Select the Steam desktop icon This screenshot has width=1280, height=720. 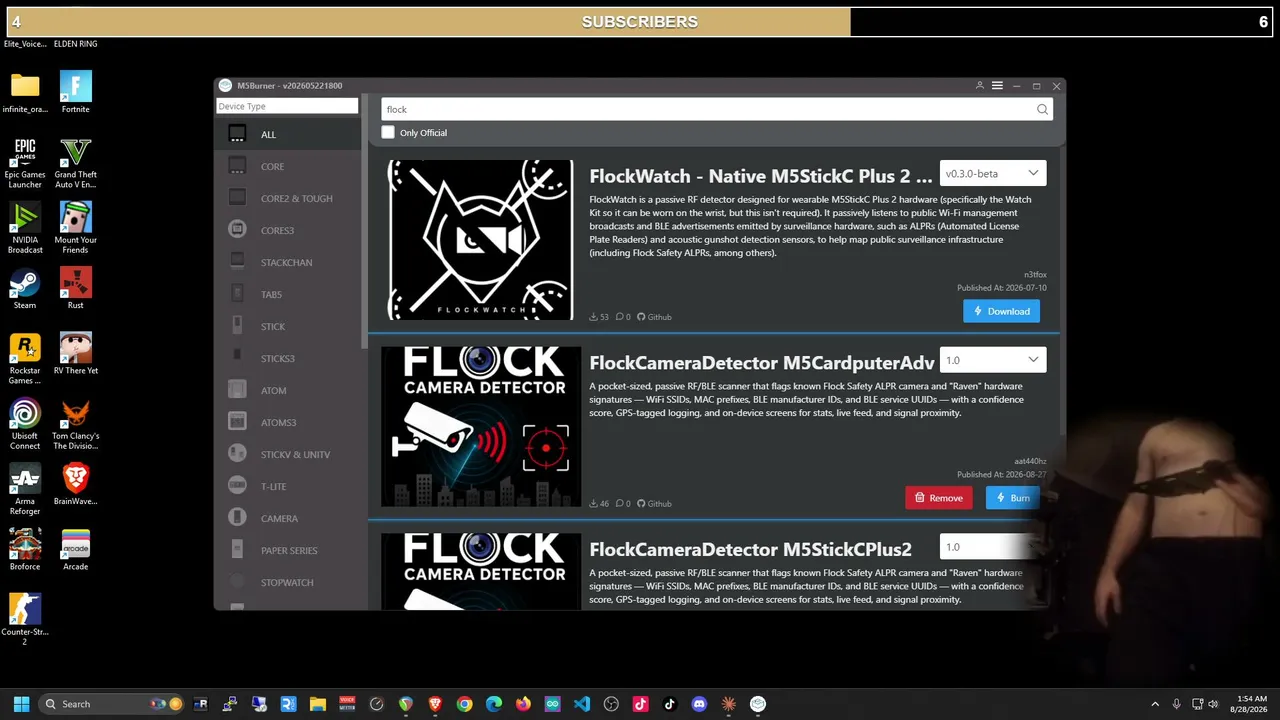[x=25, y=288]
